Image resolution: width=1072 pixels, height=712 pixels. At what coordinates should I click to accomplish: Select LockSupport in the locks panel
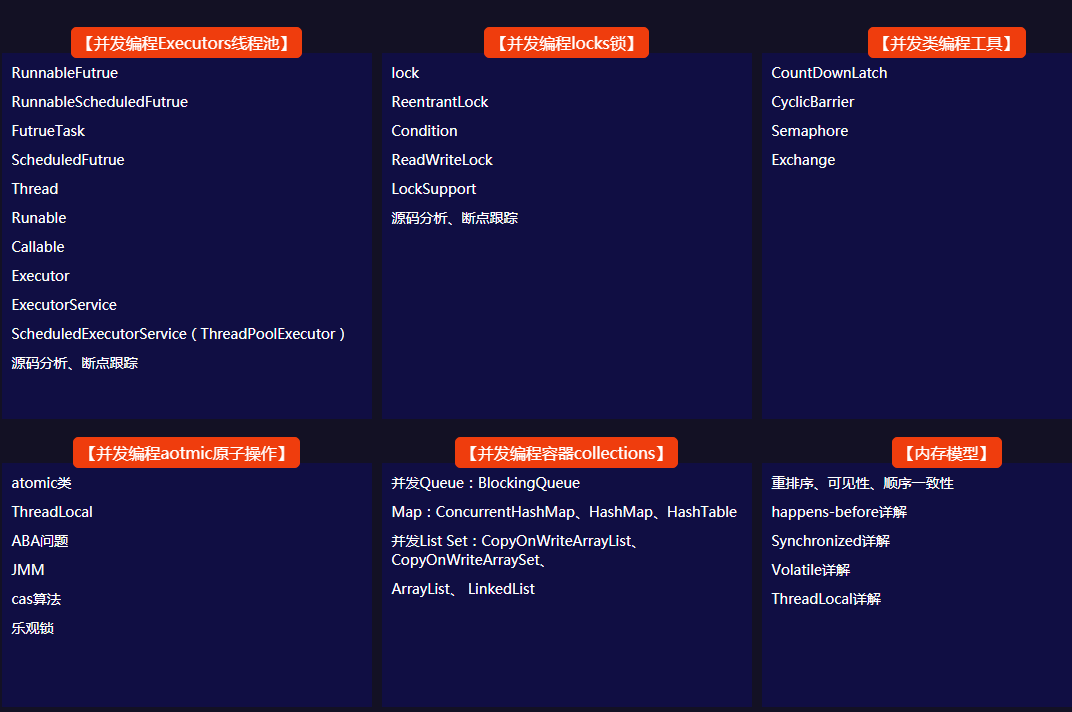coord(433,189)
